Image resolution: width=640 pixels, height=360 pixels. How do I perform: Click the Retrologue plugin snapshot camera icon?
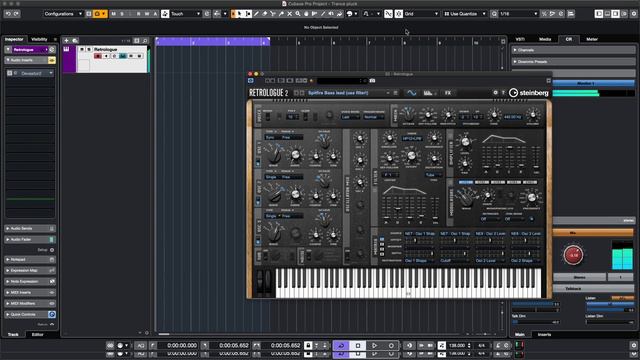(372, 81)
